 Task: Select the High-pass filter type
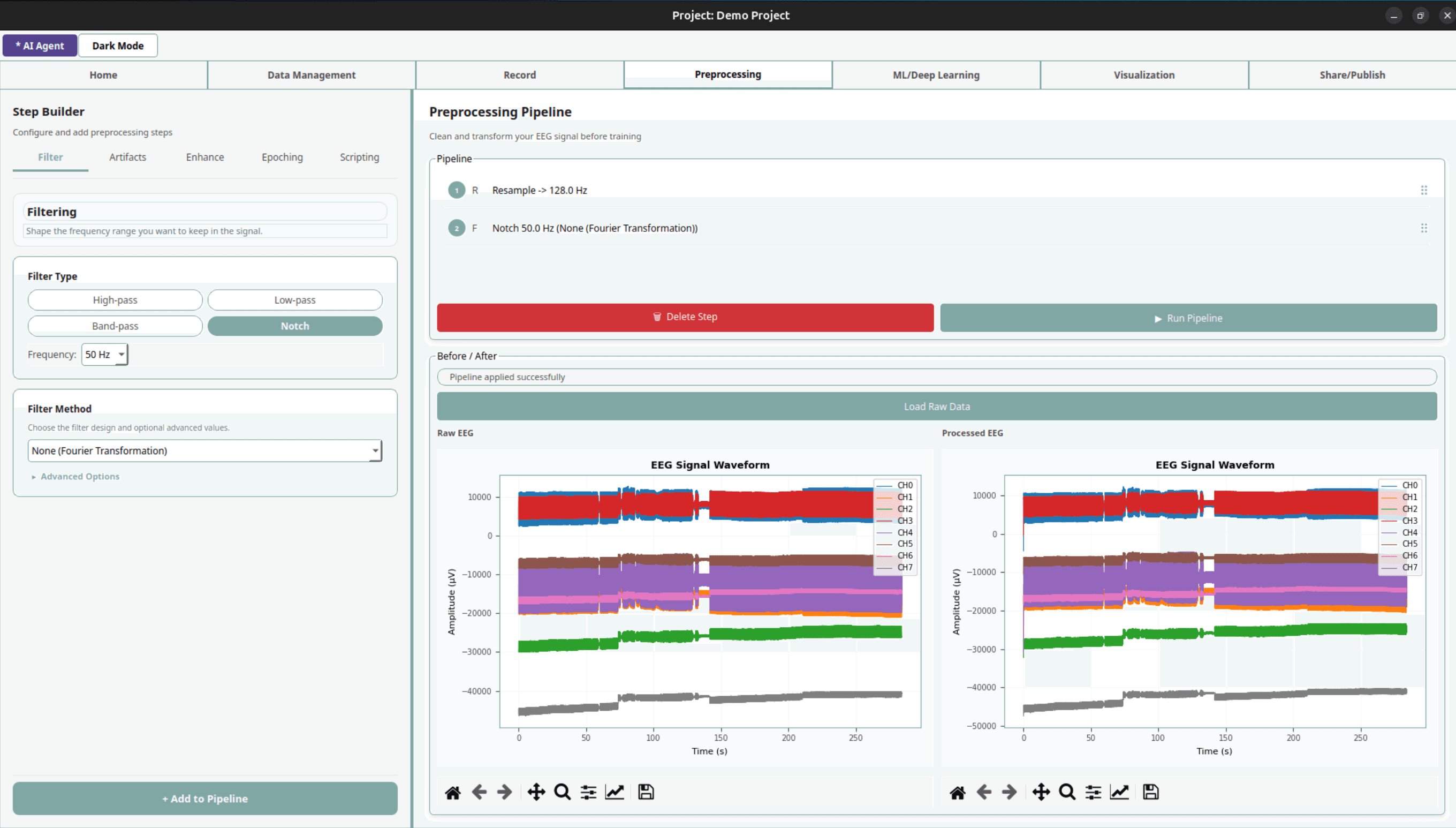(115, 300)
